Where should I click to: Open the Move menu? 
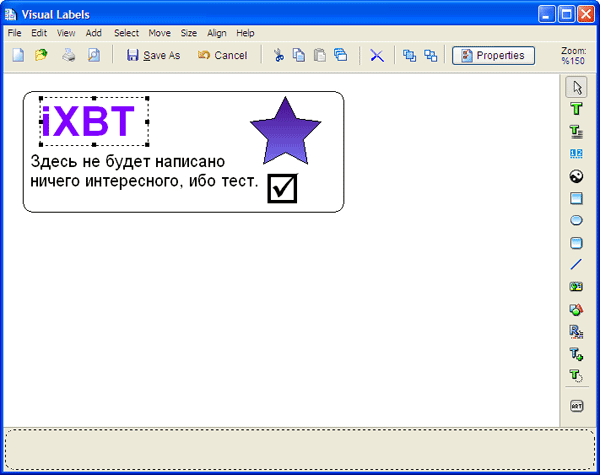pos(160,33)
